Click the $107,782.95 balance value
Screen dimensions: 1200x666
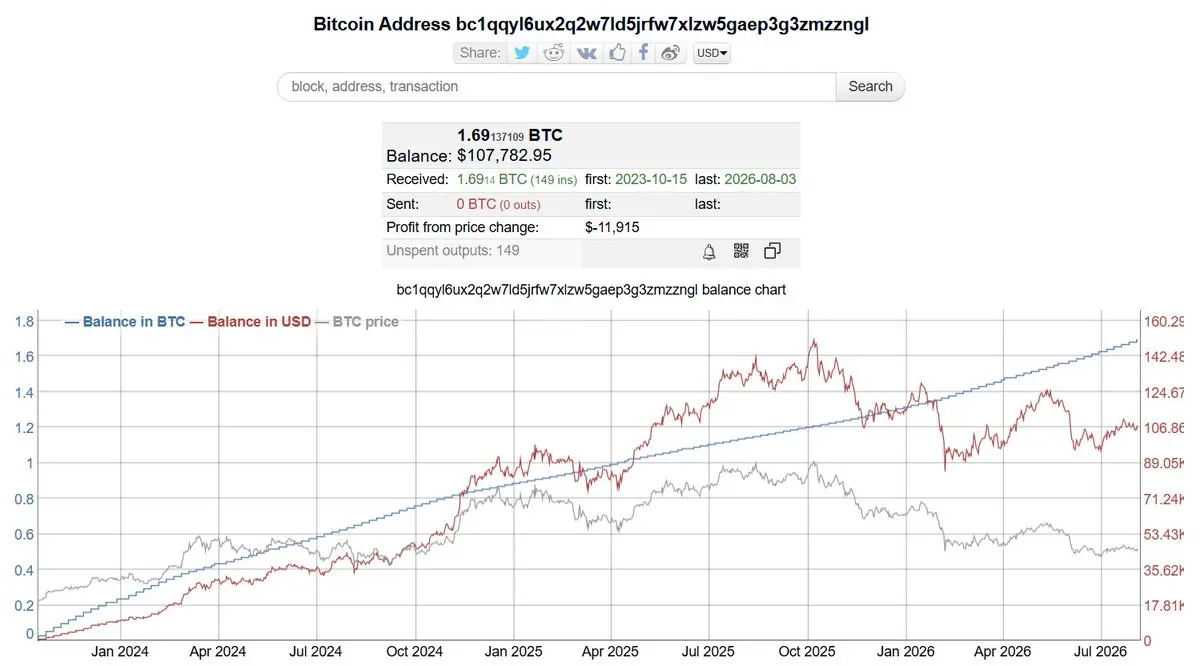pyautogui.click(x=504, y=156)
